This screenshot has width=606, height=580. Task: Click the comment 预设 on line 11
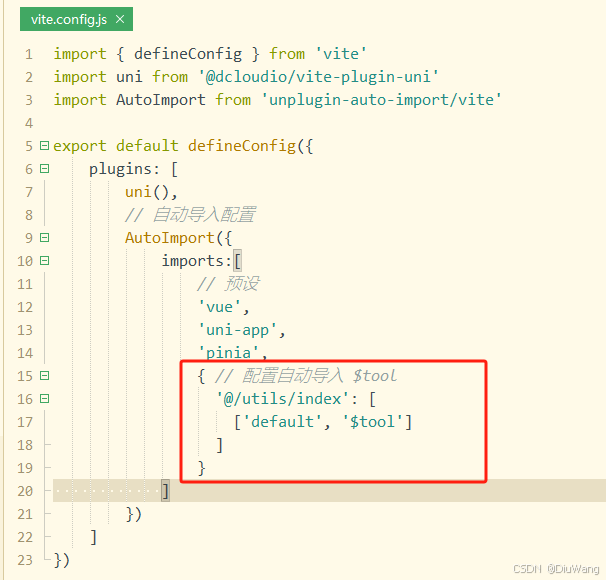pyautogui.click(x=228, y=284)
